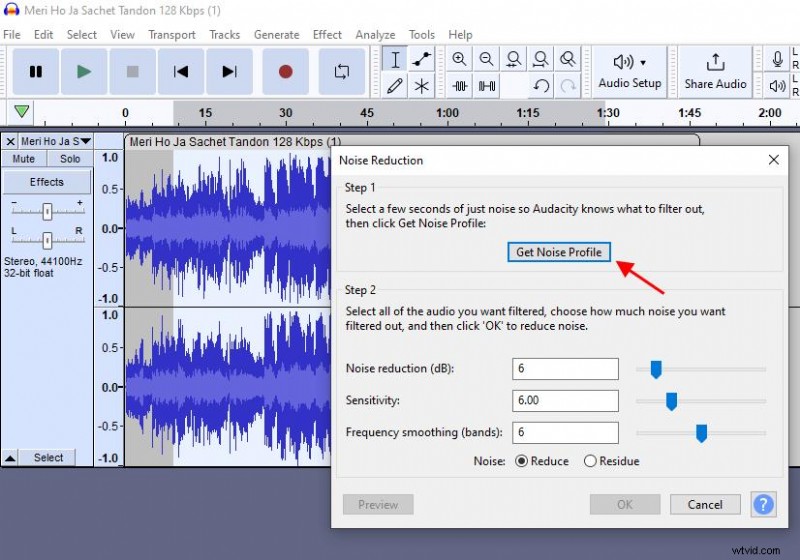Click the Undo arrow icon
This screenshot has height=560, width=800.
(541, 86)
